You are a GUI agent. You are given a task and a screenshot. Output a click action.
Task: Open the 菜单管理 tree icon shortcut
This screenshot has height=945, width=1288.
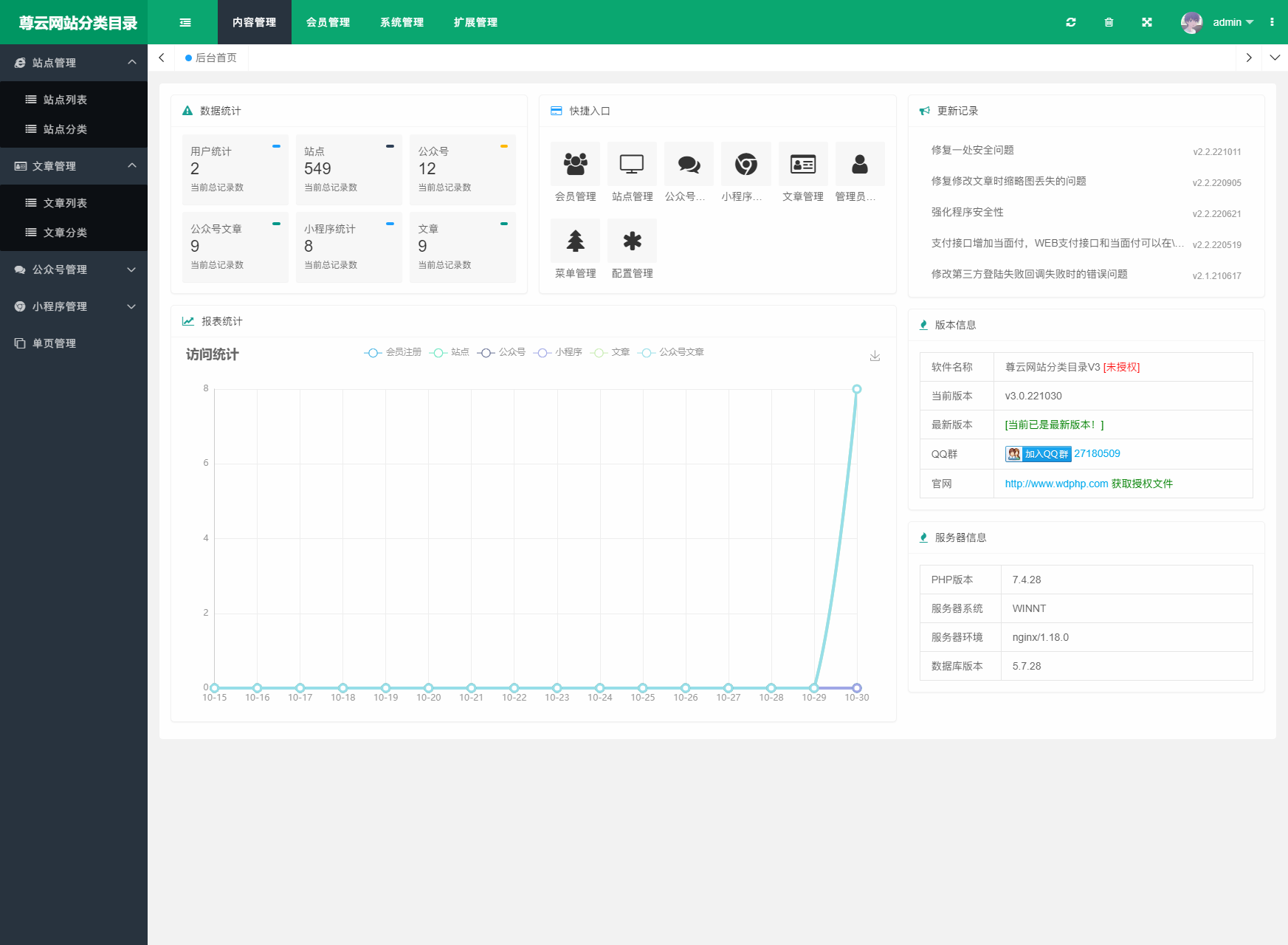point(575,241)
